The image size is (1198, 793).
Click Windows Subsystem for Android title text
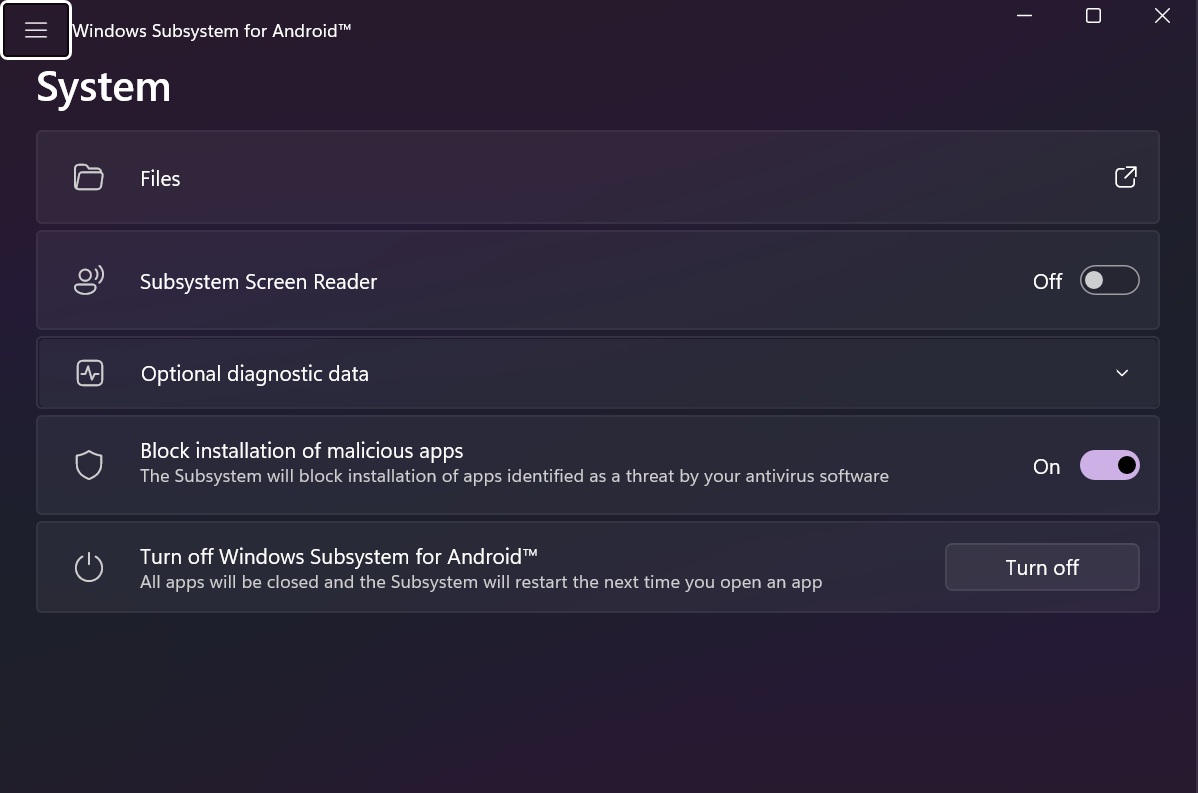pyautogui.click(x=211, y=31)
